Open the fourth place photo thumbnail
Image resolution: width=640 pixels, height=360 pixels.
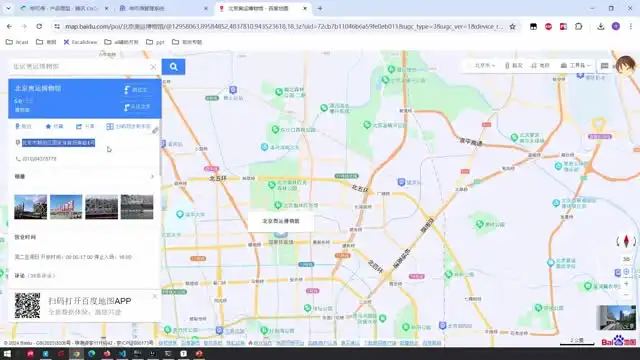[137, 207]
